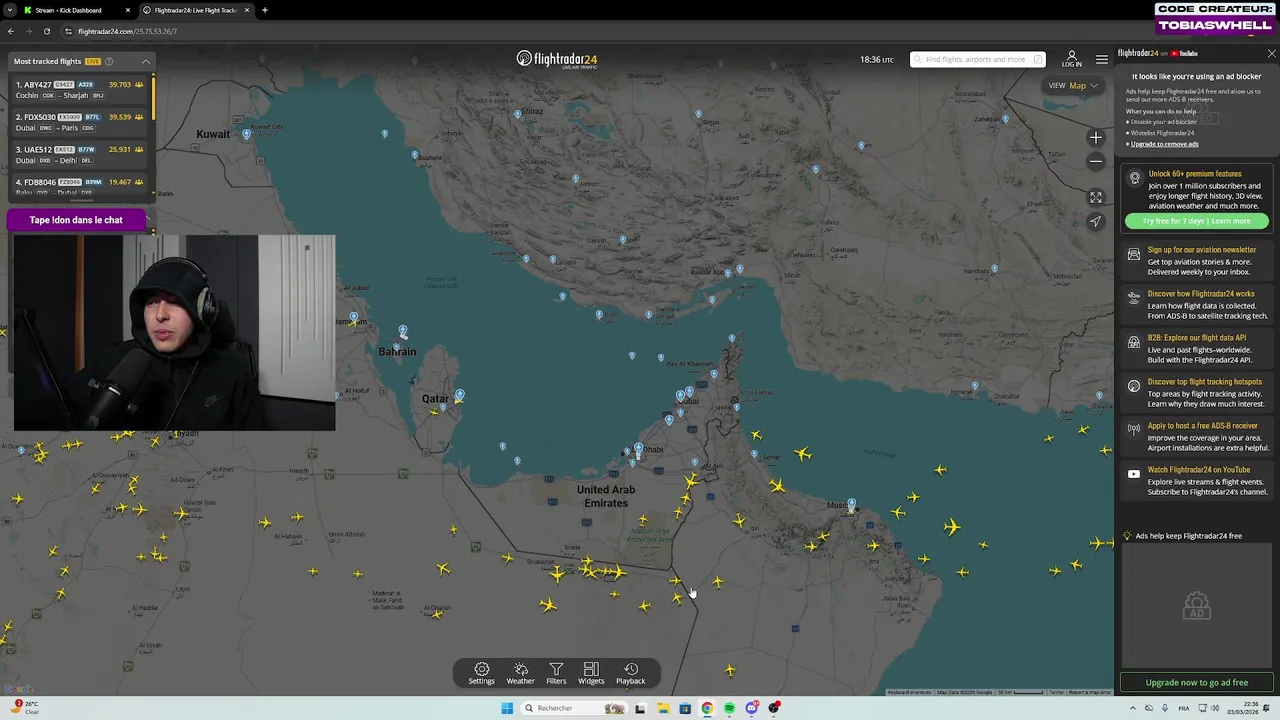Click the Abu Dhabi airport pin
The height and width of the screenshot is (720, 1280).
[638, 448]
